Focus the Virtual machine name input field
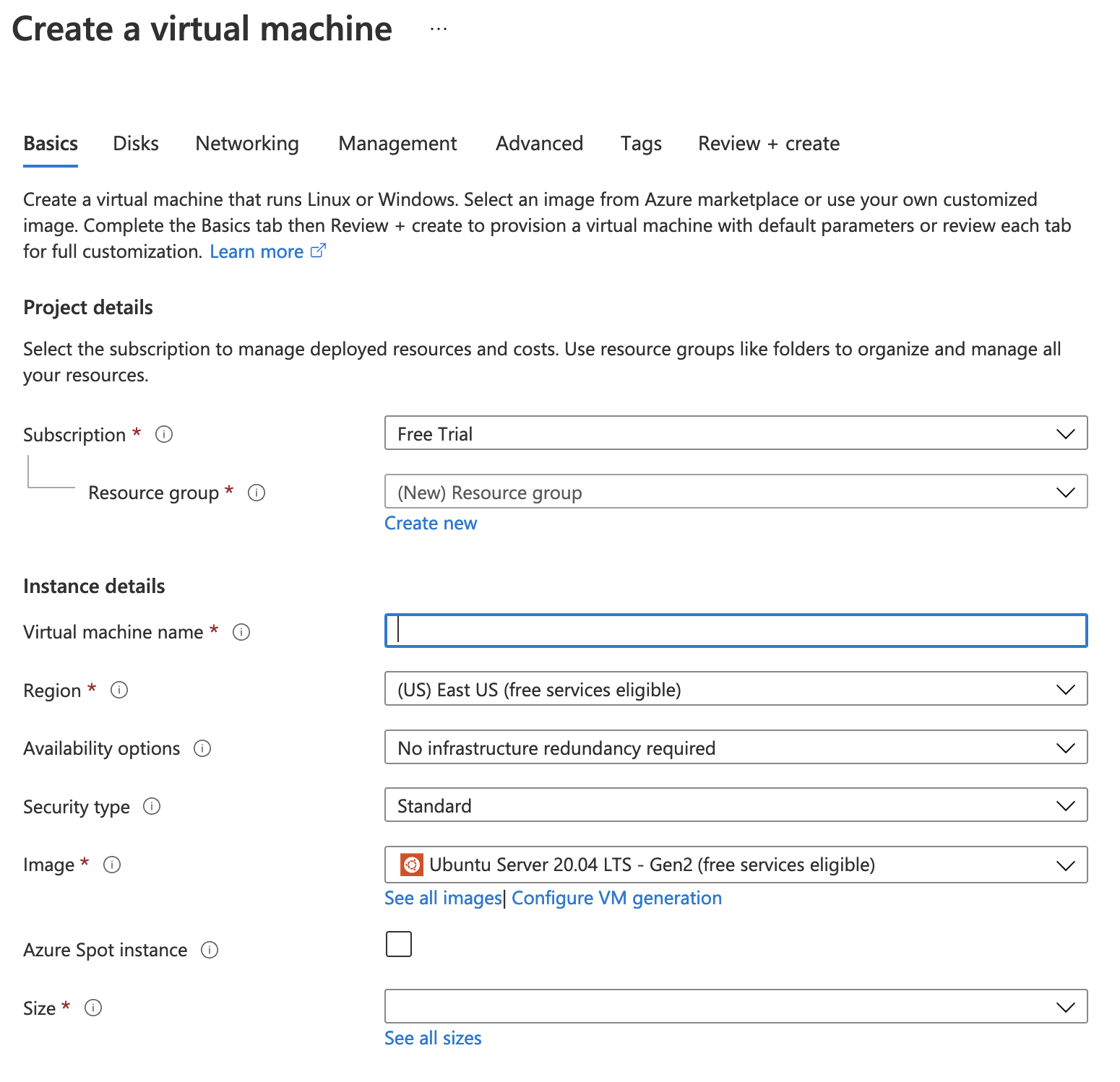The image size is (1120, 1082). [x=736, y=631]
